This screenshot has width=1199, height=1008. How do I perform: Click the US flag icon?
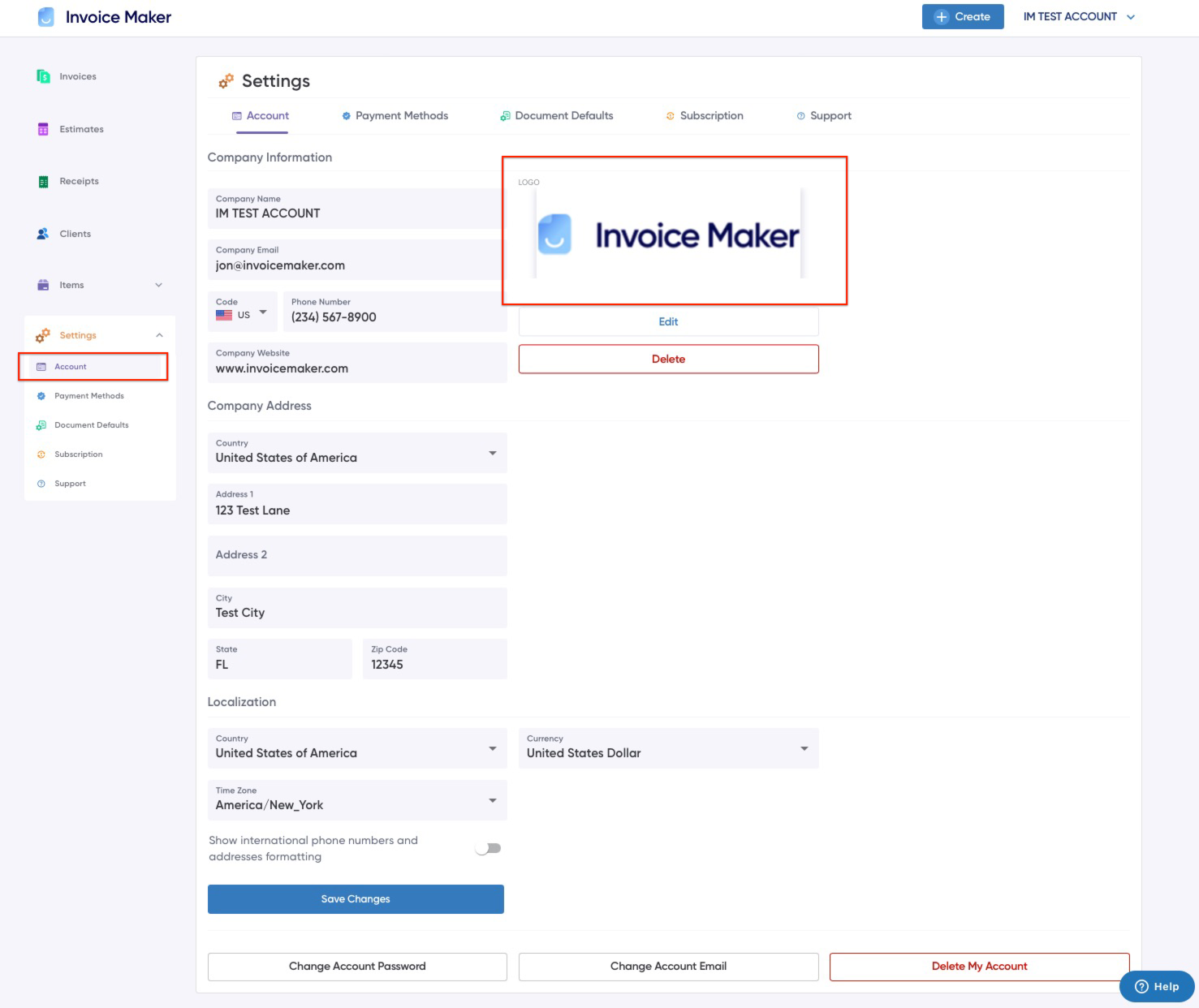pyautogui.click(x=224, y=315)
